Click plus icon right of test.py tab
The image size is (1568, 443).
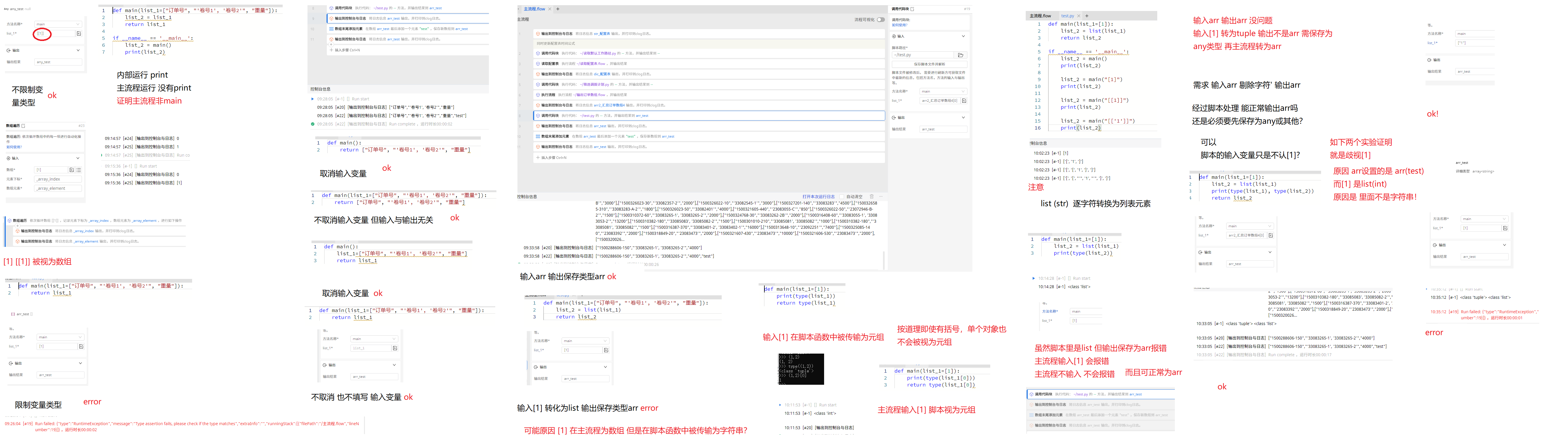(x=1087, y=16)
